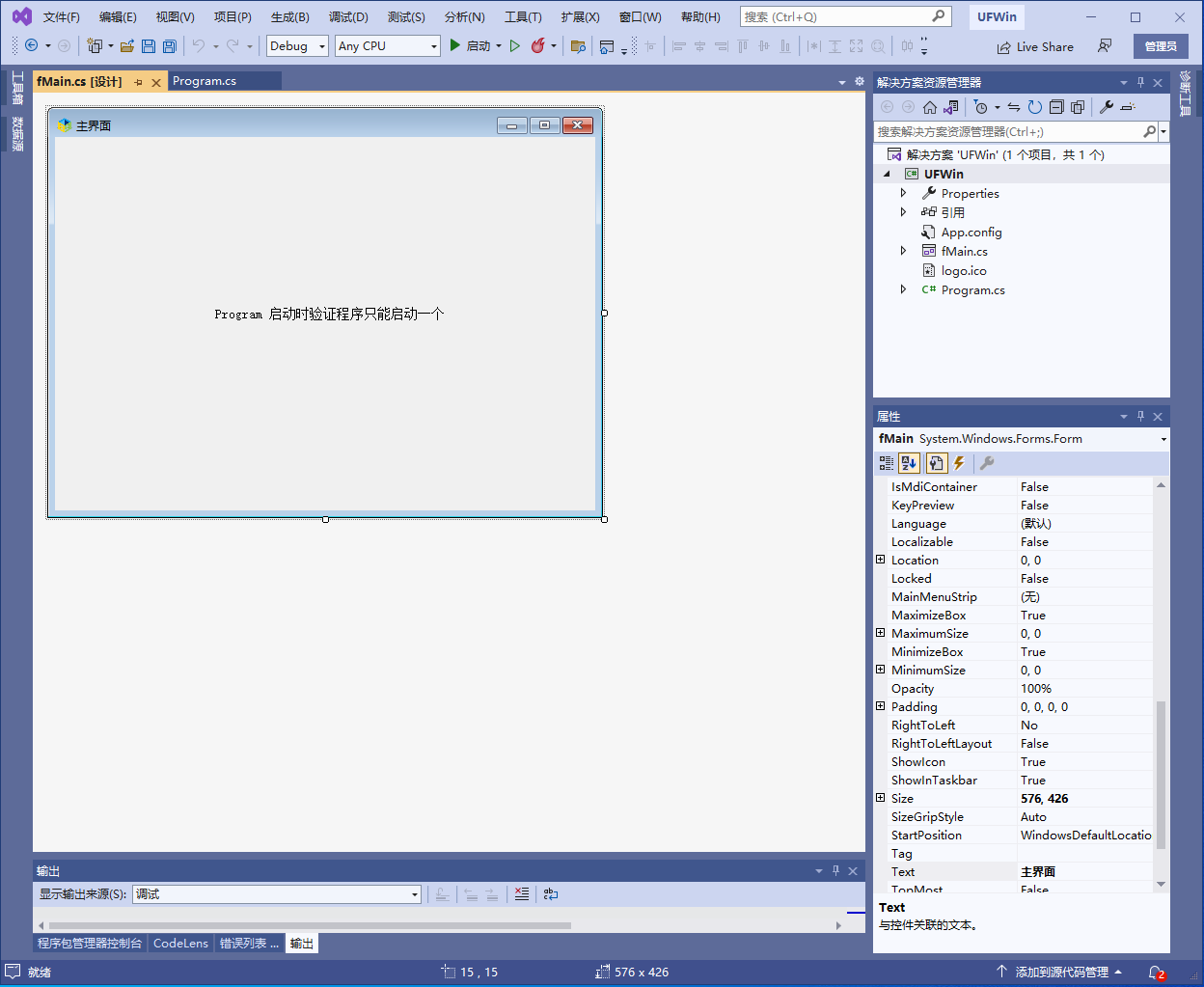The height and width of the screenshot is (987, 1204).
Task: Open the 工具箱 side tab
Action: [x=17, y=88]
